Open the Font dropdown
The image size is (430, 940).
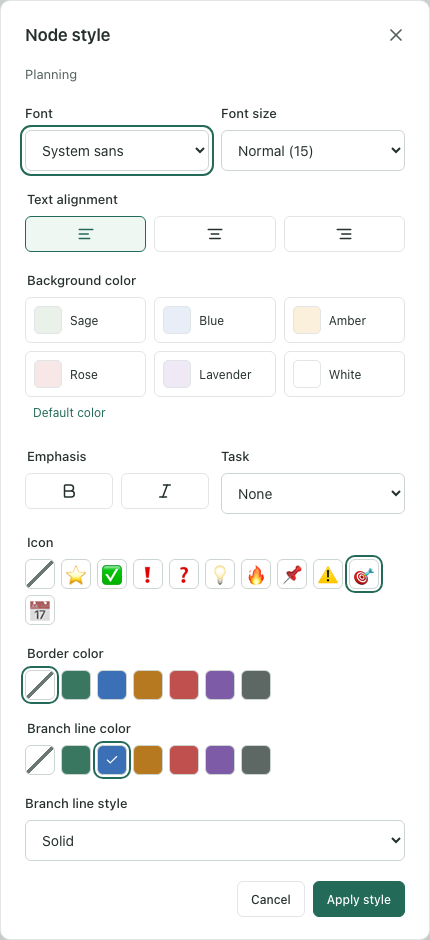tap(117, 150)
